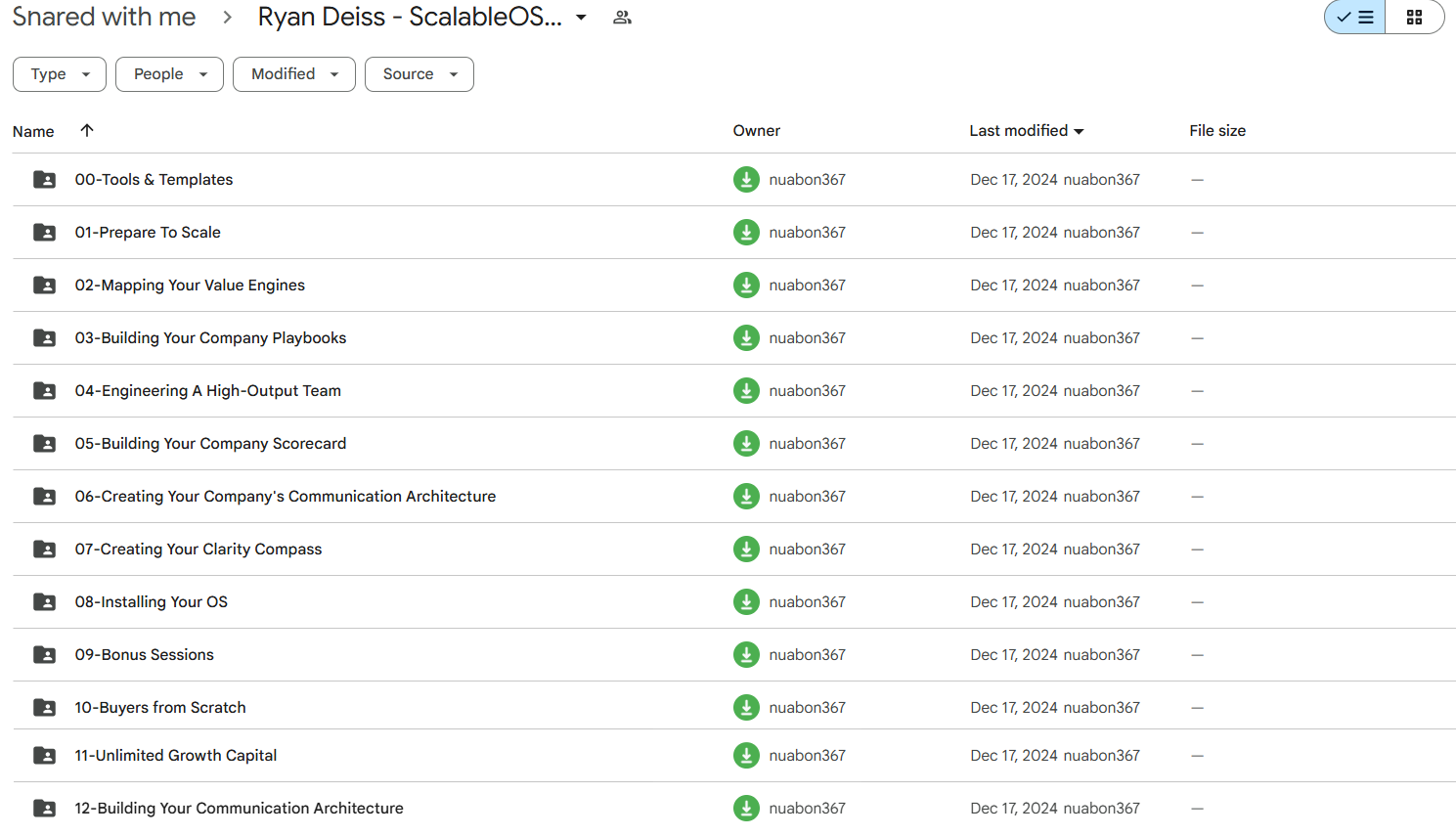Click the shared folder icon for 00-Tools & Templates
Screen dimensions: 1456x836
click(x=44, y=180)
